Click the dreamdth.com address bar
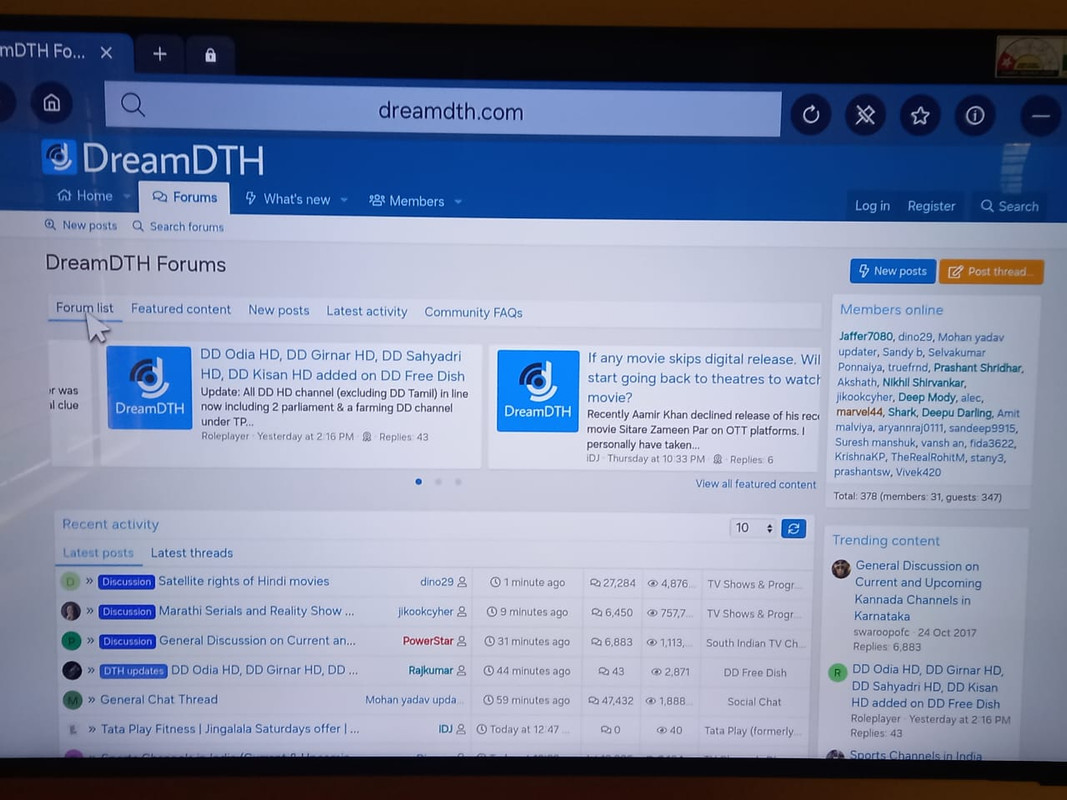1067x800 pixels. tap(442, 110)
